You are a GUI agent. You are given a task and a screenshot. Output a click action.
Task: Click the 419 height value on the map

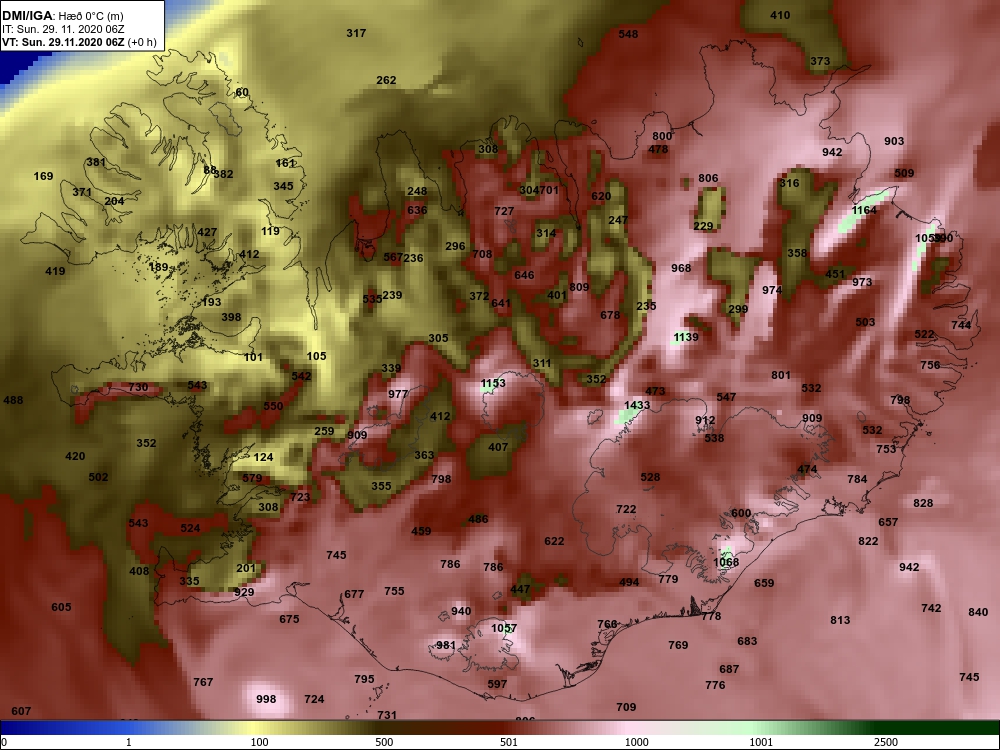(55, 271)
